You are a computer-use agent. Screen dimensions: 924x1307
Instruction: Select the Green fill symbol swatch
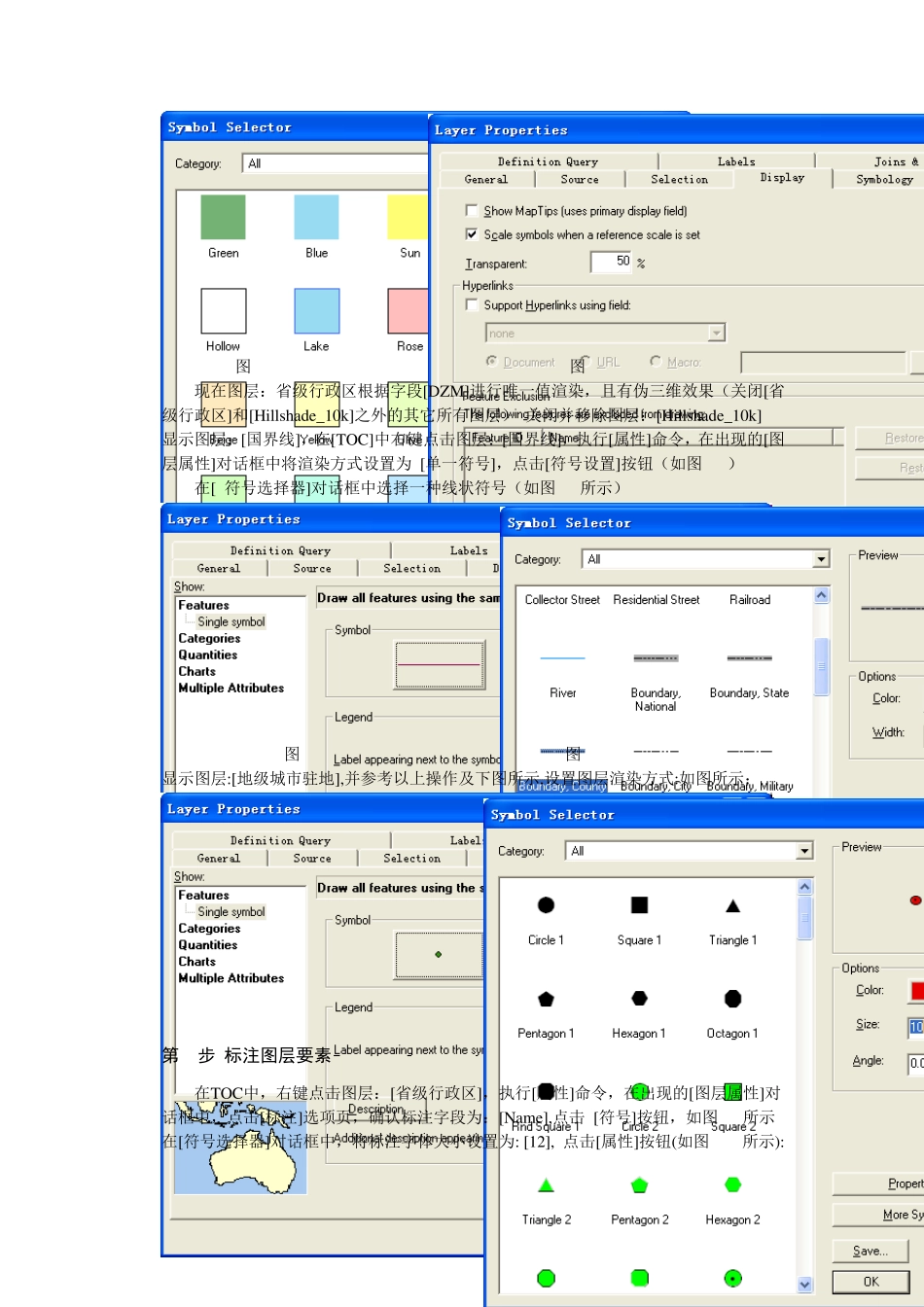coord(223,216)
